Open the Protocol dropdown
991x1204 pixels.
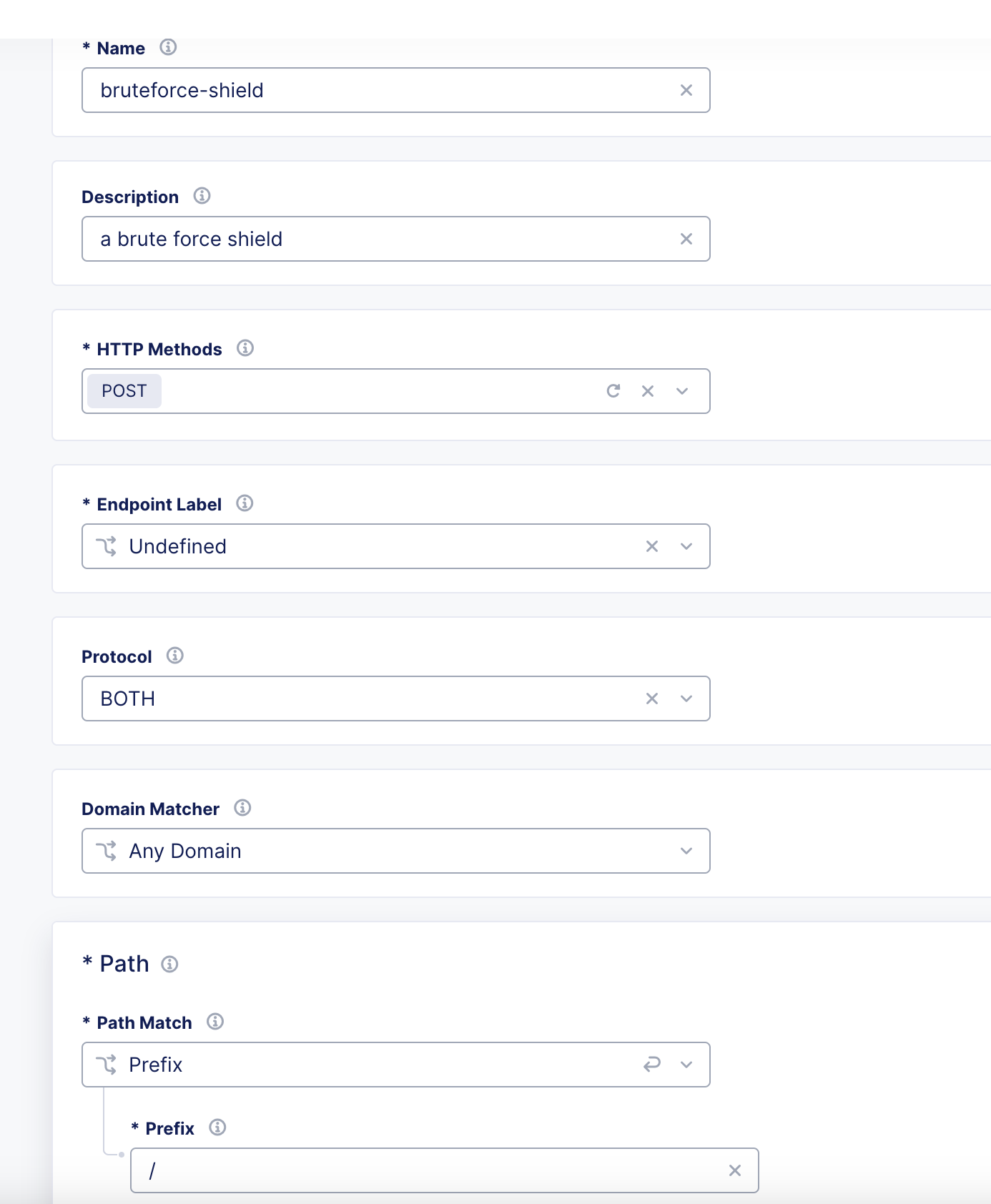pyautogui.click(x=686, y=699)
